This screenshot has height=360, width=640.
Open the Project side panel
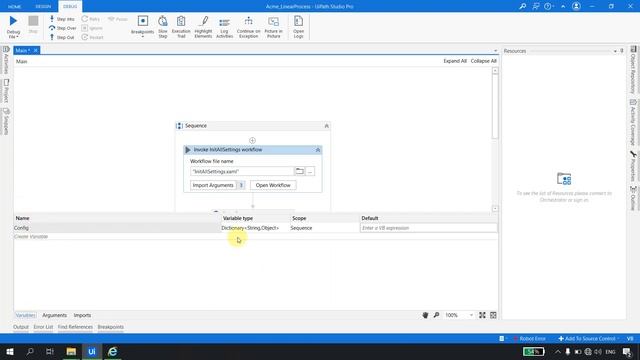6,91
